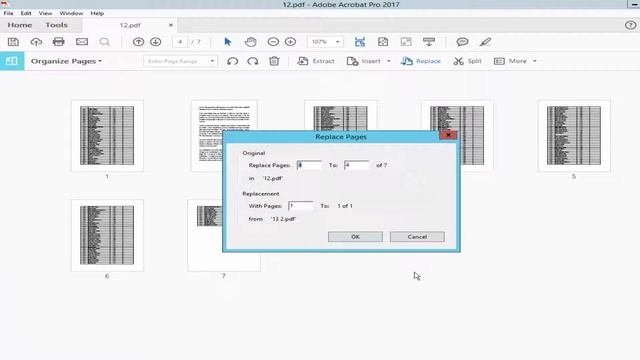640x360 pixels.
Task: Rotate pages clockwise
Action: coord(253,61)
